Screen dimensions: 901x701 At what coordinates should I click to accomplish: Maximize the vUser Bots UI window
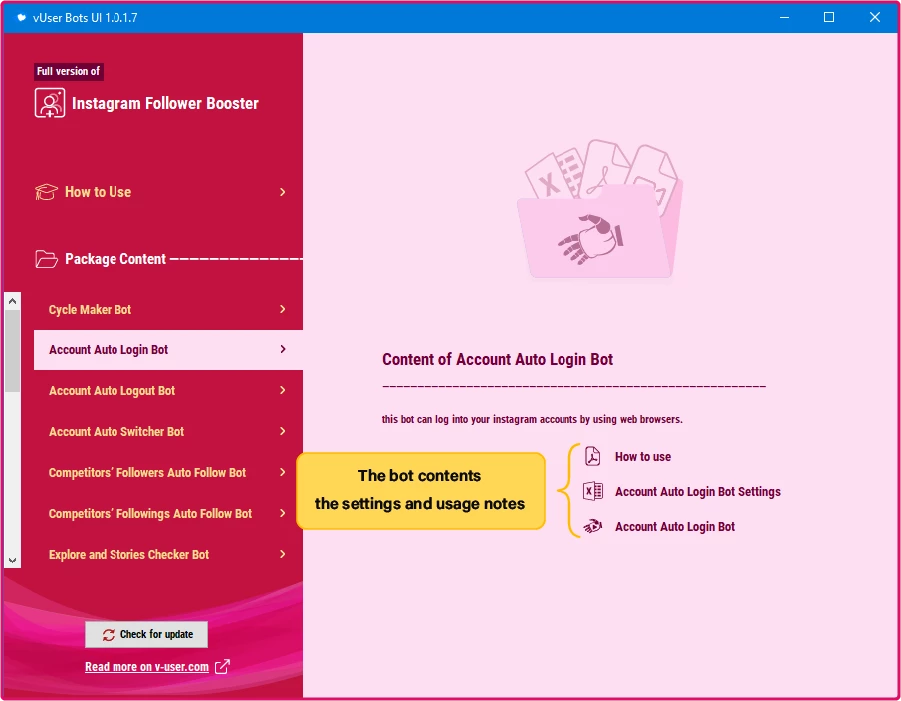[829, 17]
